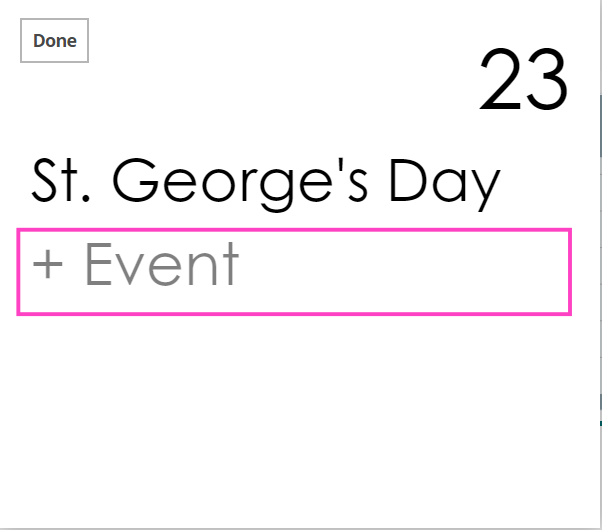Viewport: 602px width, 530px height.
Task: Click the blank space right of Done
Action: 250,41
